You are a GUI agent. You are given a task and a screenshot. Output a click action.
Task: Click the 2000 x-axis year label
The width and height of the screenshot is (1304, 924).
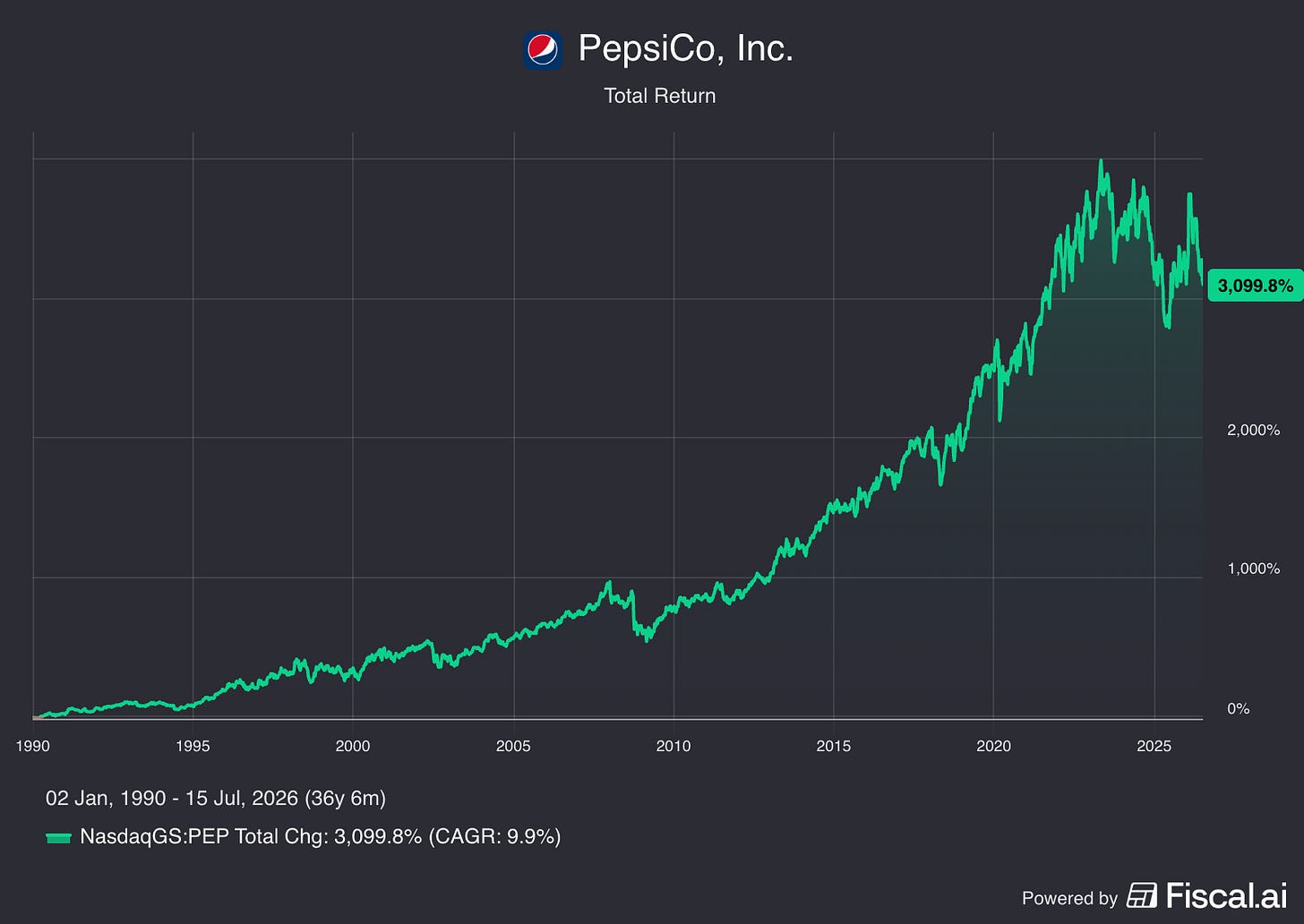(353, 746)
